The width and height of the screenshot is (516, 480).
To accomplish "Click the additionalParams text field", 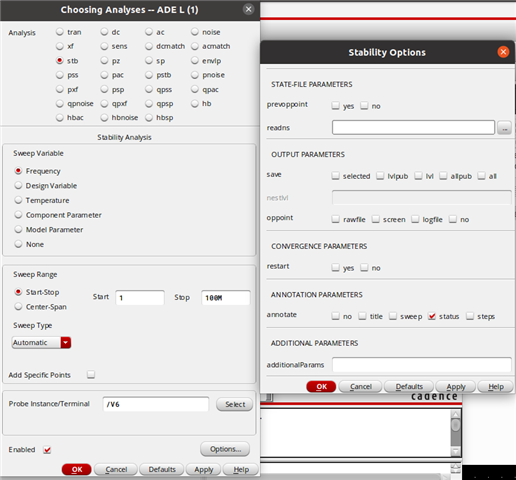I will (422, 365).
